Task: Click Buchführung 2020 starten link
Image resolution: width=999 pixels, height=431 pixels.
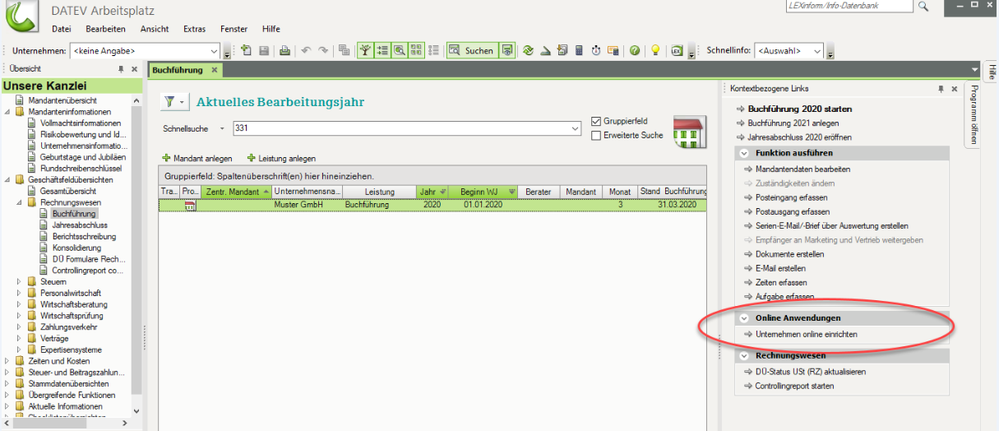Action: pos(800,109)
